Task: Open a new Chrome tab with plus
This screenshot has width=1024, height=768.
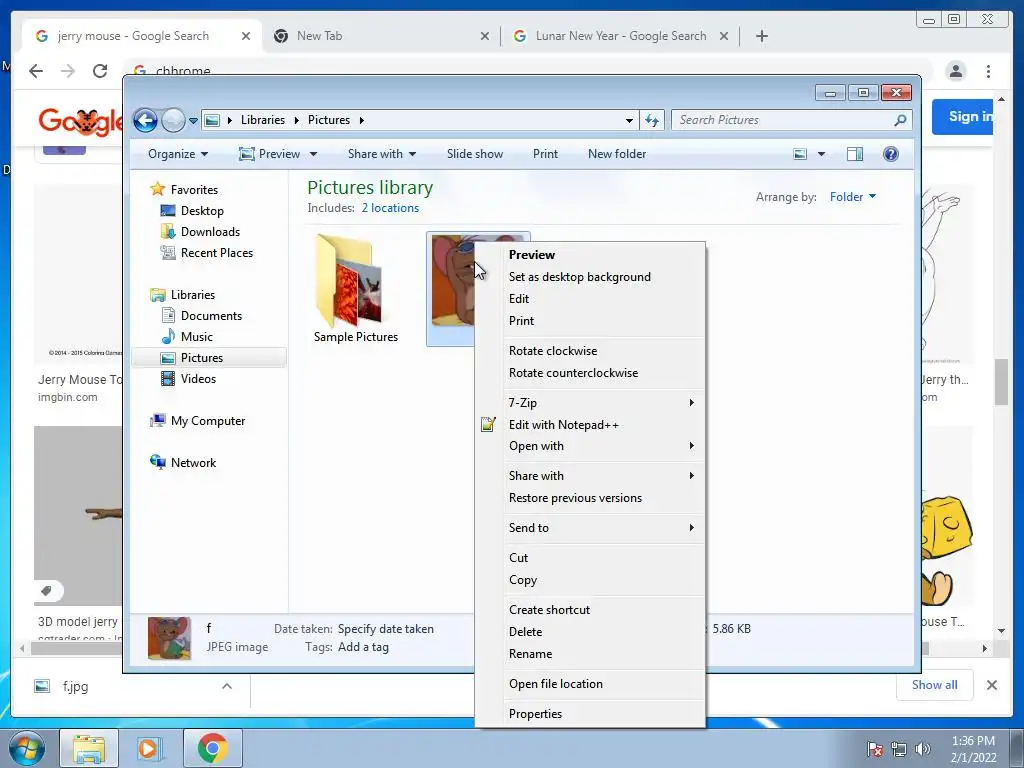Action: 761,36
